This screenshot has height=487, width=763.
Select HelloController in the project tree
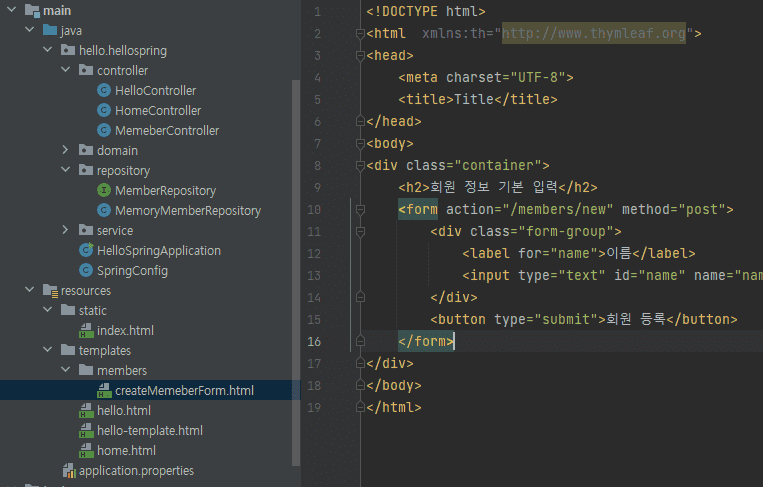(x=155, y=90)
